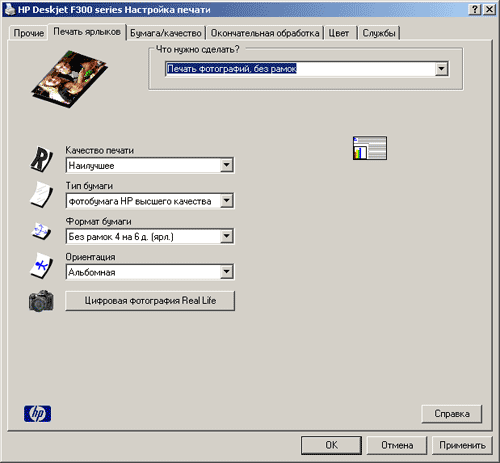Close the print settings dialog

click(489, 9)
